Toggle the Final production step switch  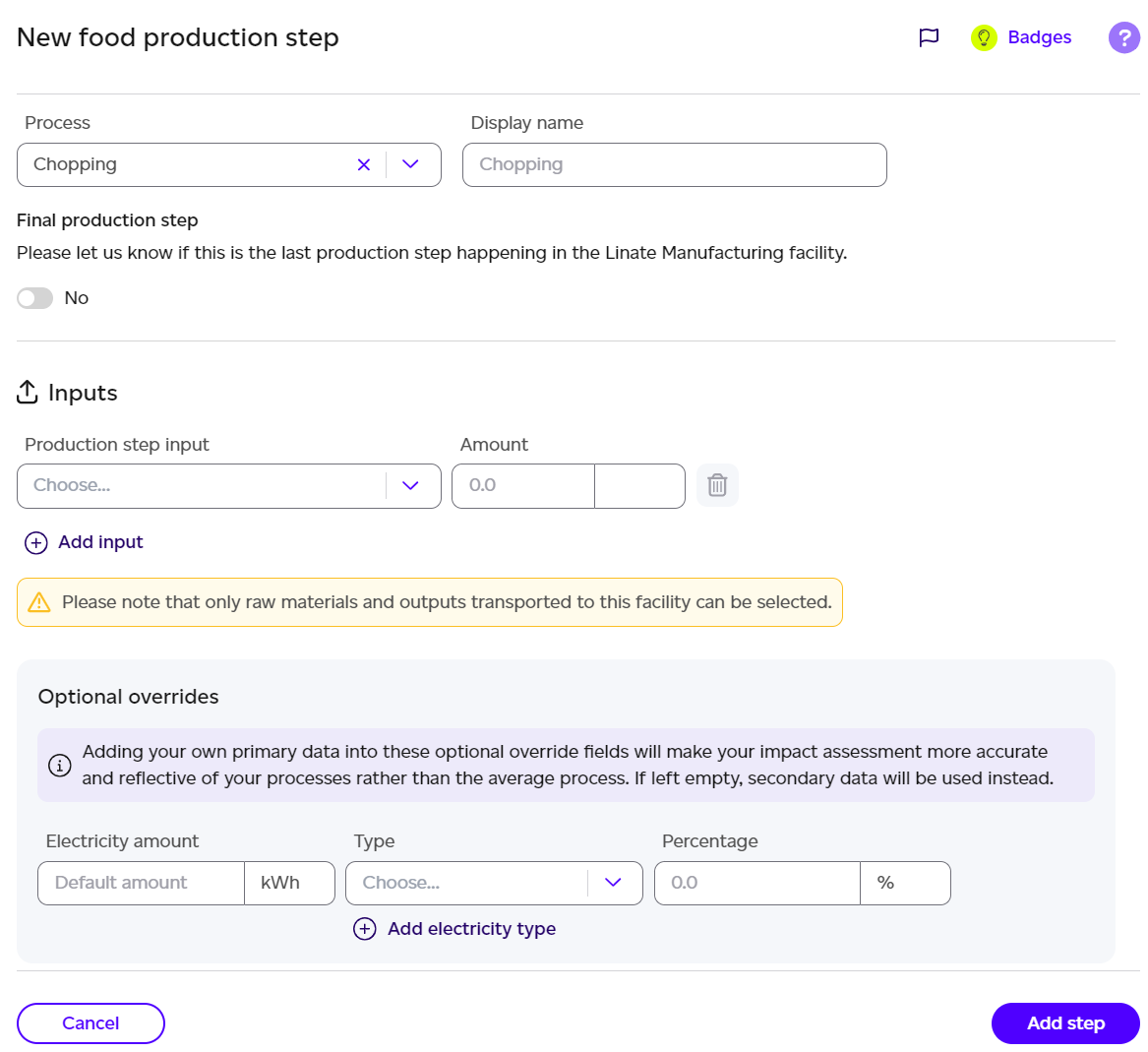[x=35, y=298]
